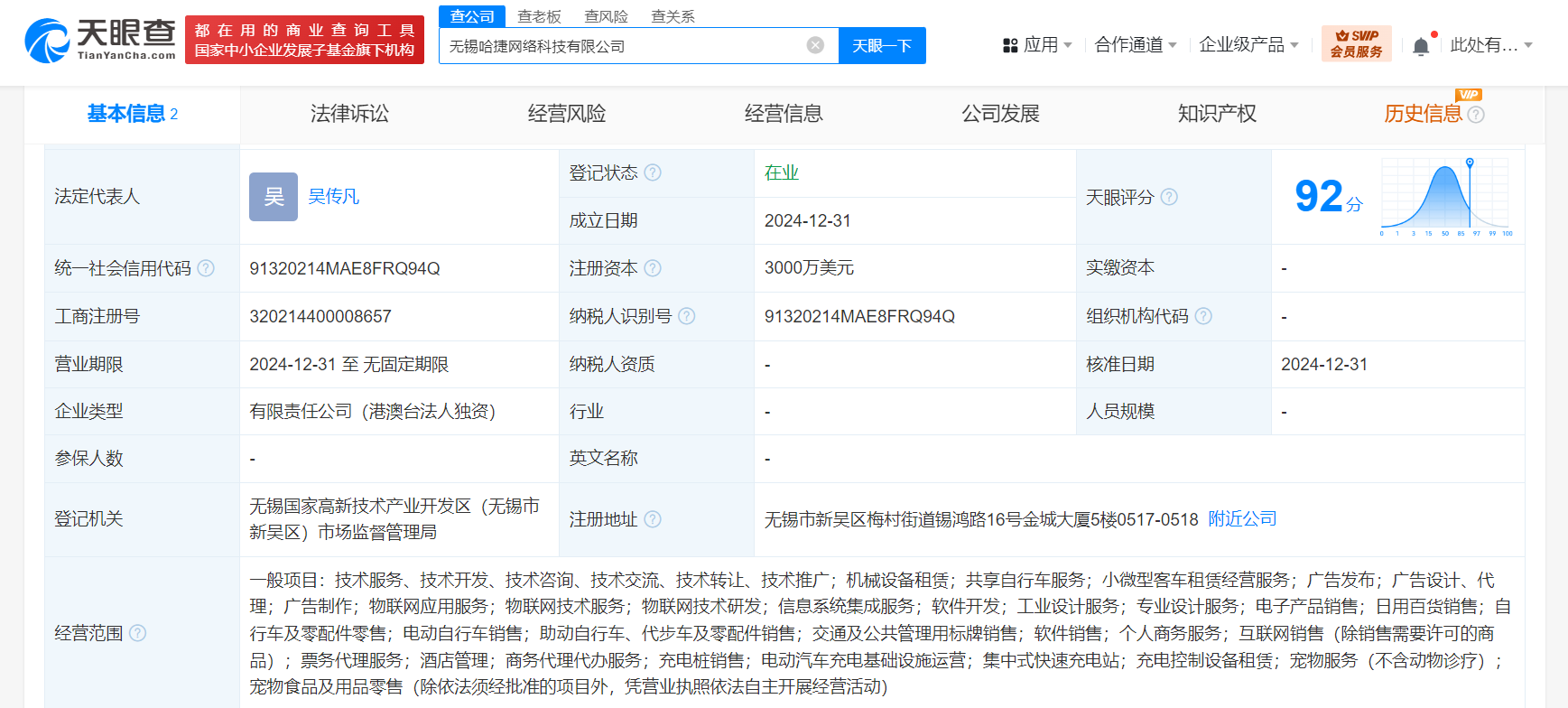Click help icon beside 注册地址
1568x708 pixels.
(653, 519)
